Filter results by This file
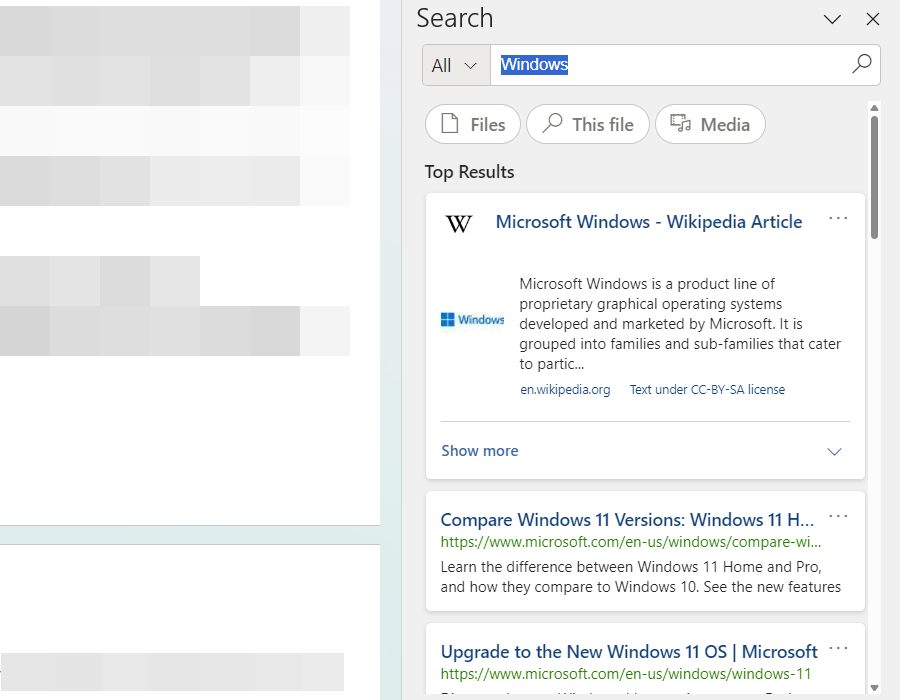Viewport: 900px width, 700px height. tap(588, 124)
